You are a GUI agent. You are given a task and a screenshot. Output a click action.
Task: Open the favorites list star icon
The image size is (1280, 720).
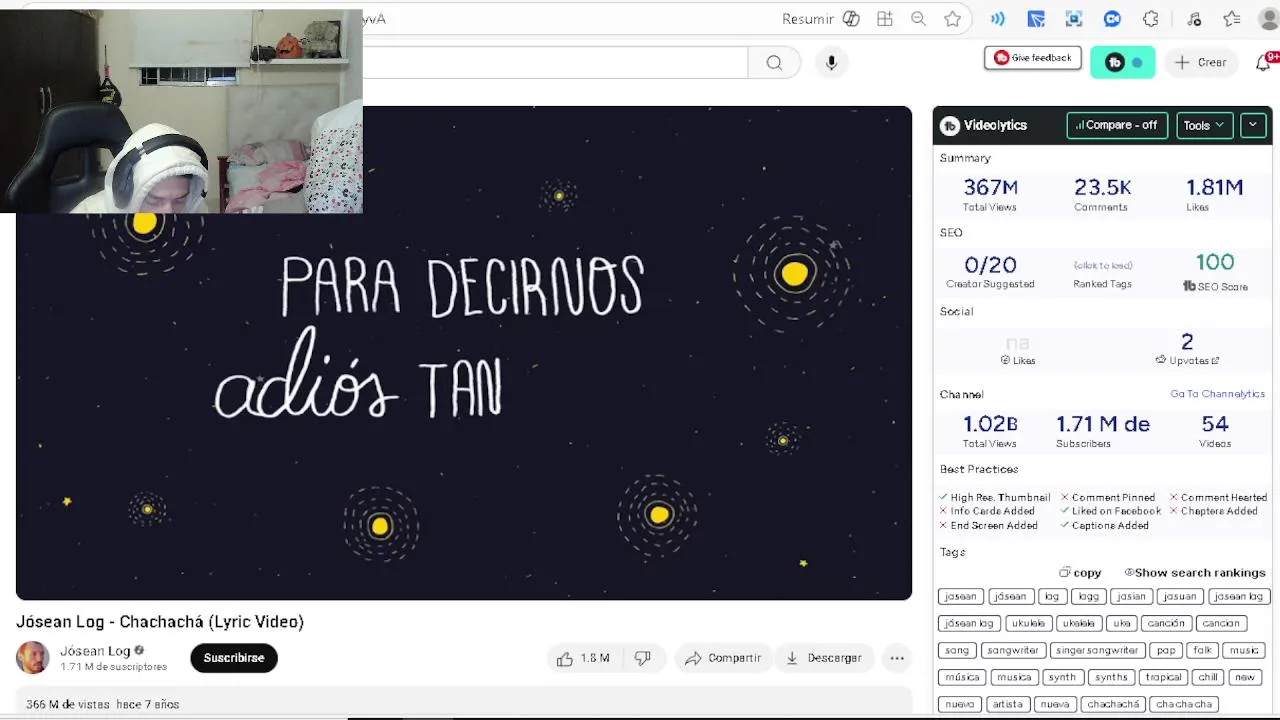1232,19
